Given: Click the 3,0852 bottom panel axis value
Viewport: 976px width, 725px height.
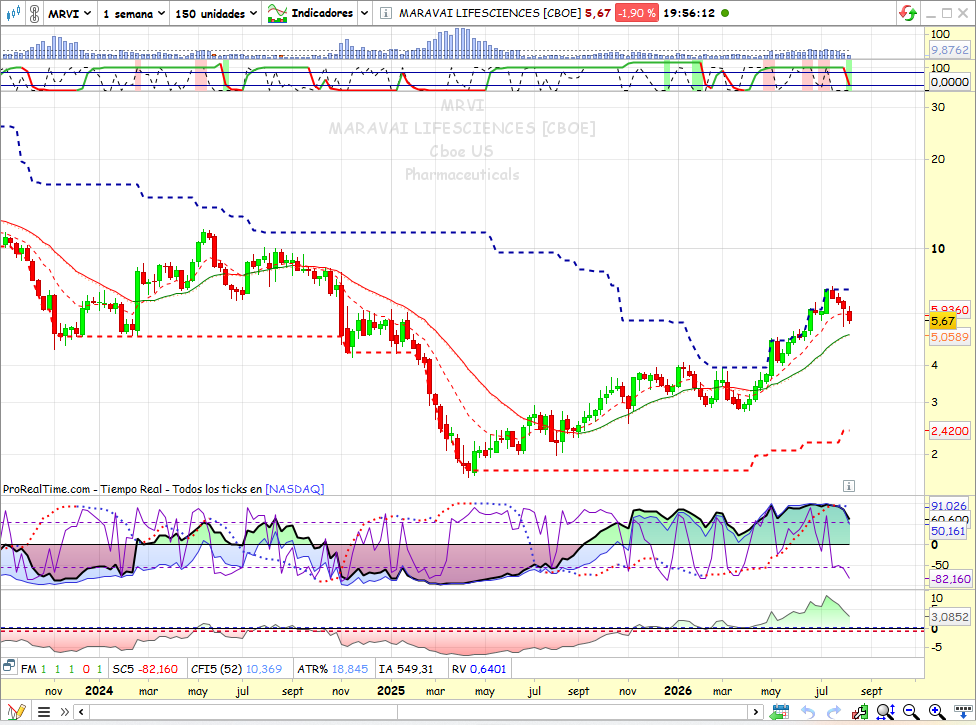Looking at the screenshot, I should click(x=950, y=617).
